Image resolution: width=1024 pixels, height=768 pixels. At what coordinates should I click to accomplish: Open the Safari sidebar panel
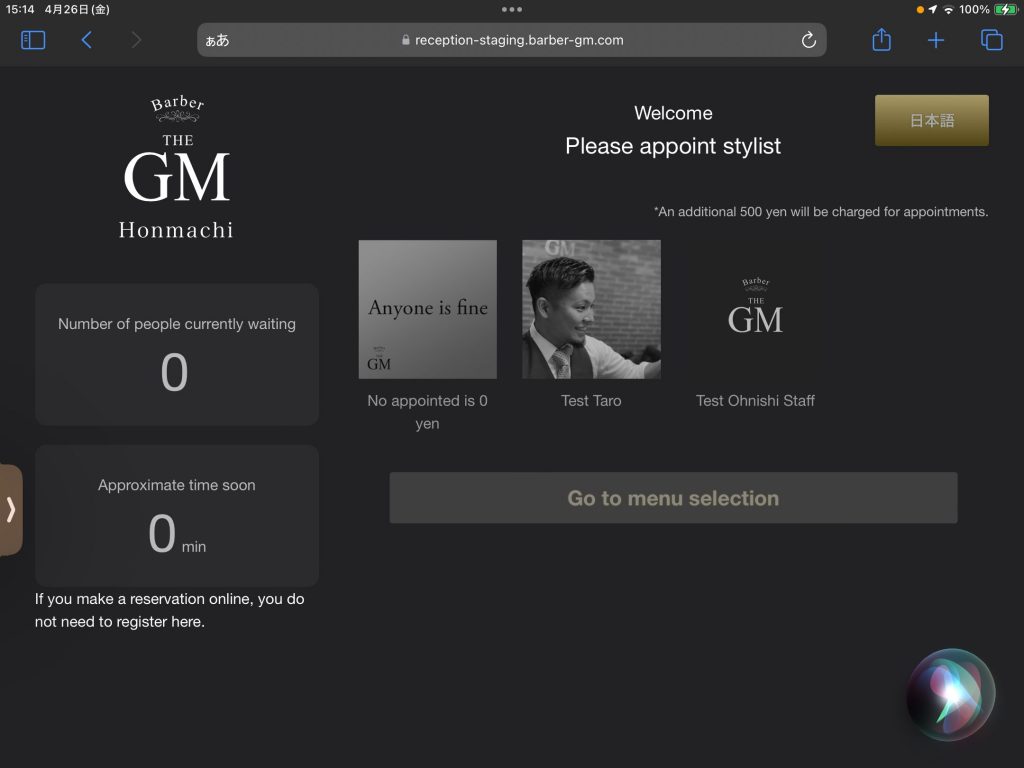pos(33,40)
